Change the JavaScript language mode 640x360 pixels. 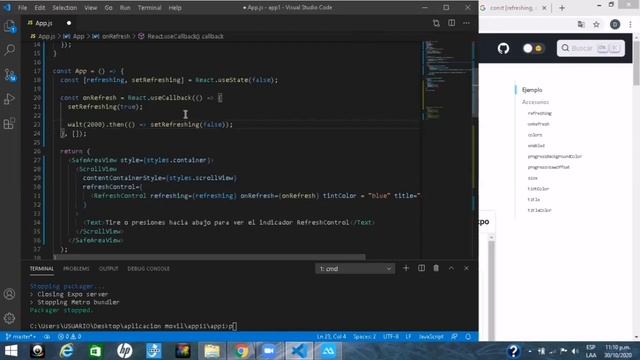431,337
